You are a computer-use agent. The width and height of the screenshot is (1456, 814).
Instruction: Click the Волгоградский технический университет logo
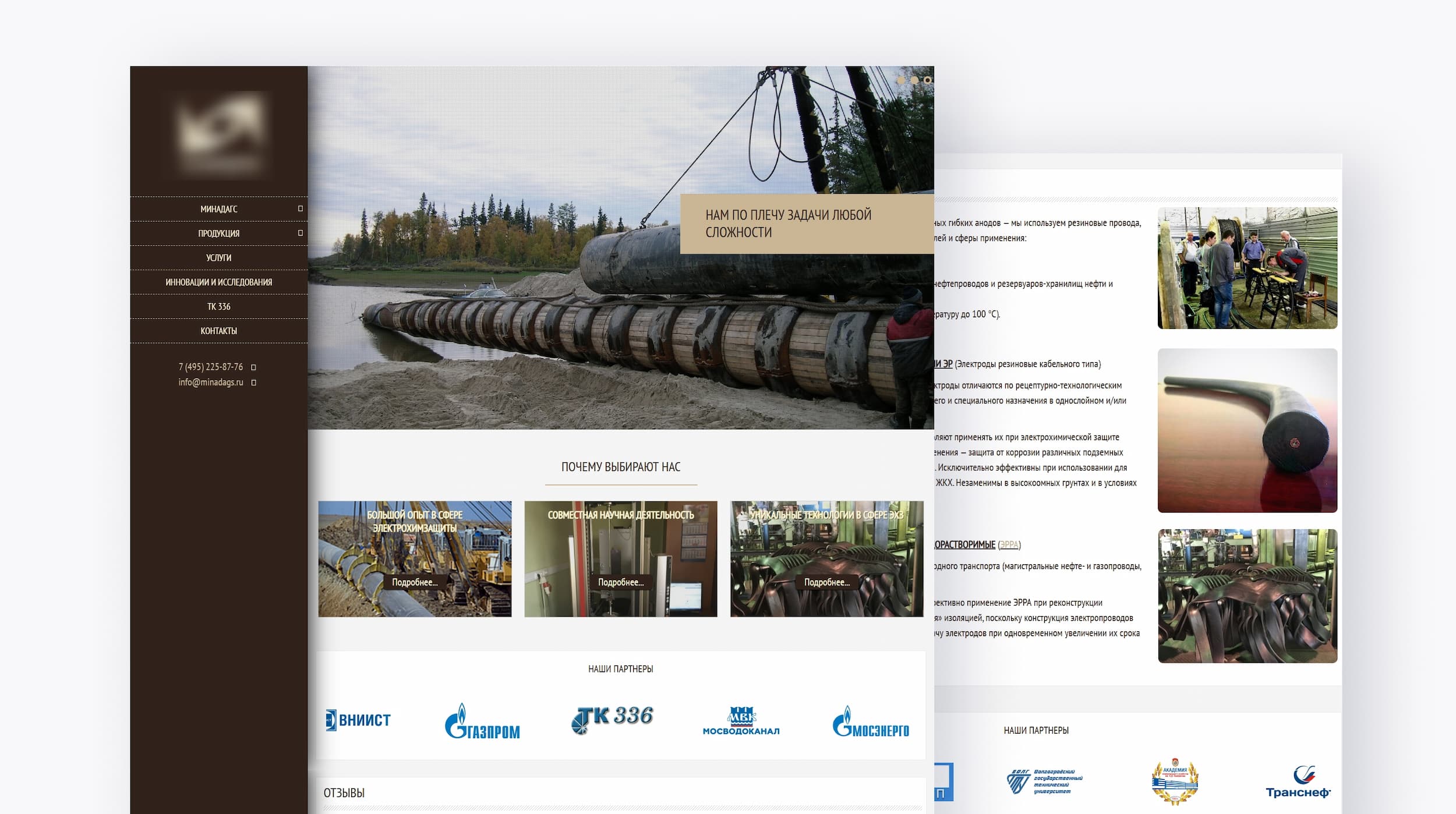[x=1045, y=782]
